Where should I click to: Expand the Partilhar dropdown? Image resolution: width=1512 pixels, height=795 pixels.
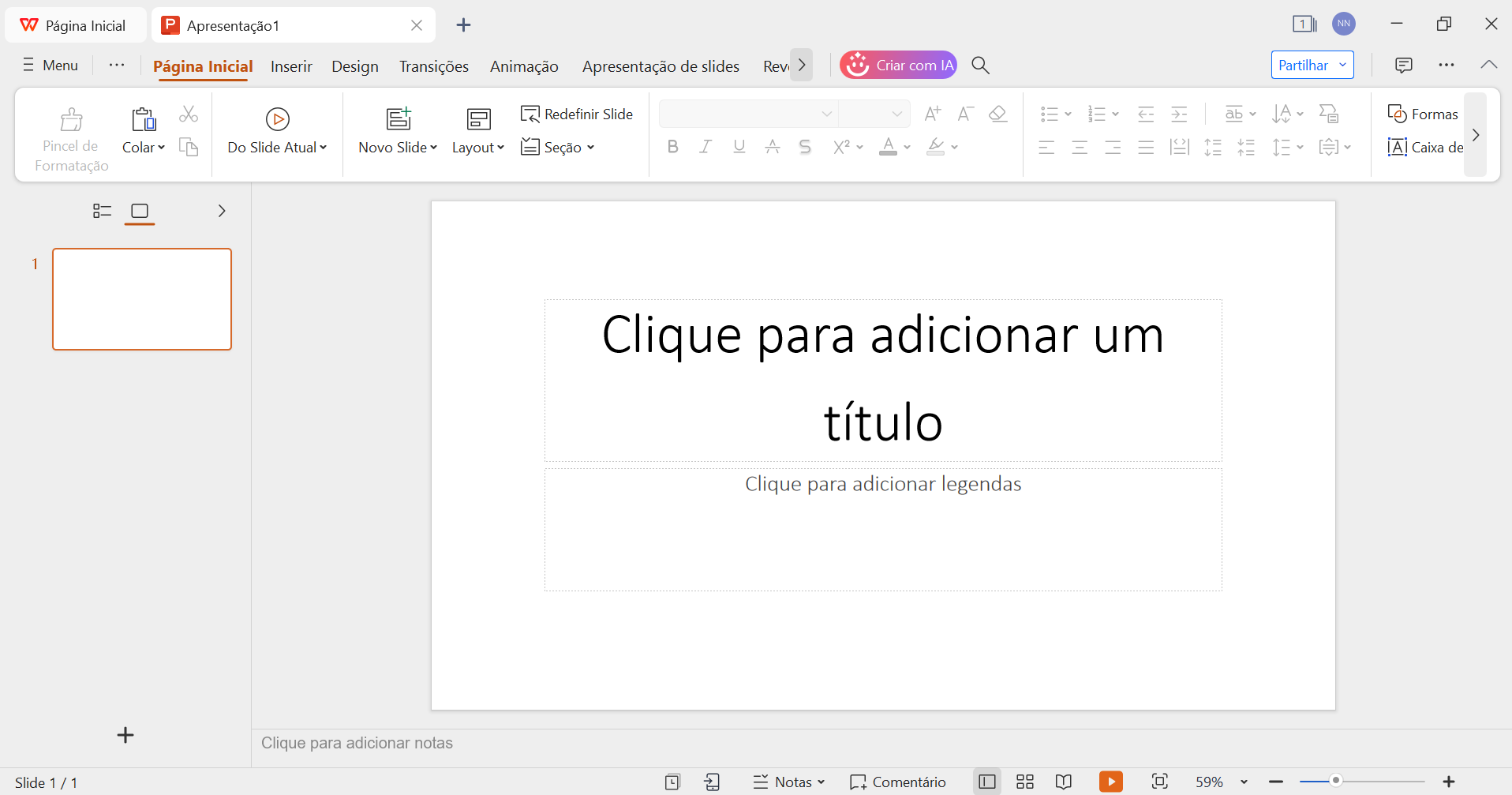coord(1342,65)
